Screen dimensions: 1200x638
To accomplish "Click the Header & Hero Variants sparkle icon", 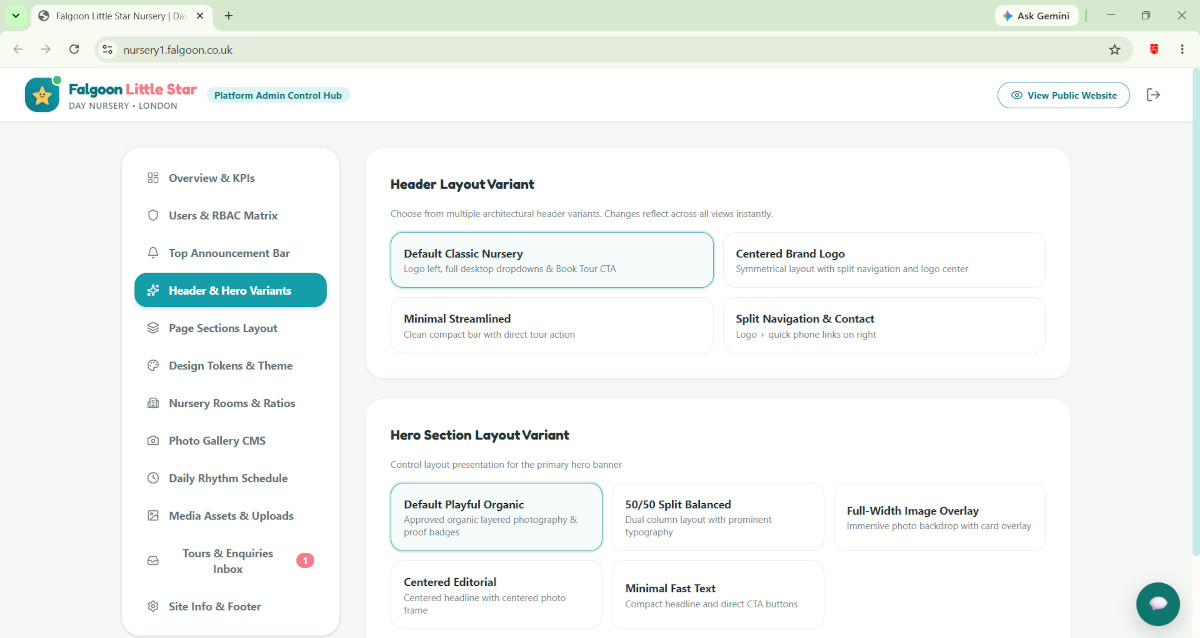I will [x=153, y=291].
